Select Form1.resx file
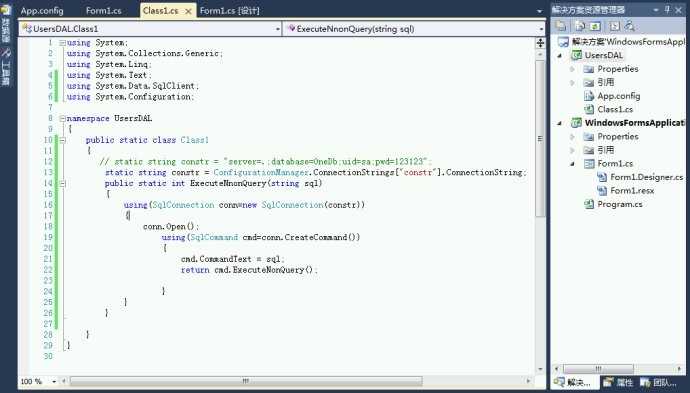This screenshot has height=393, width=690. coord(632,191)
